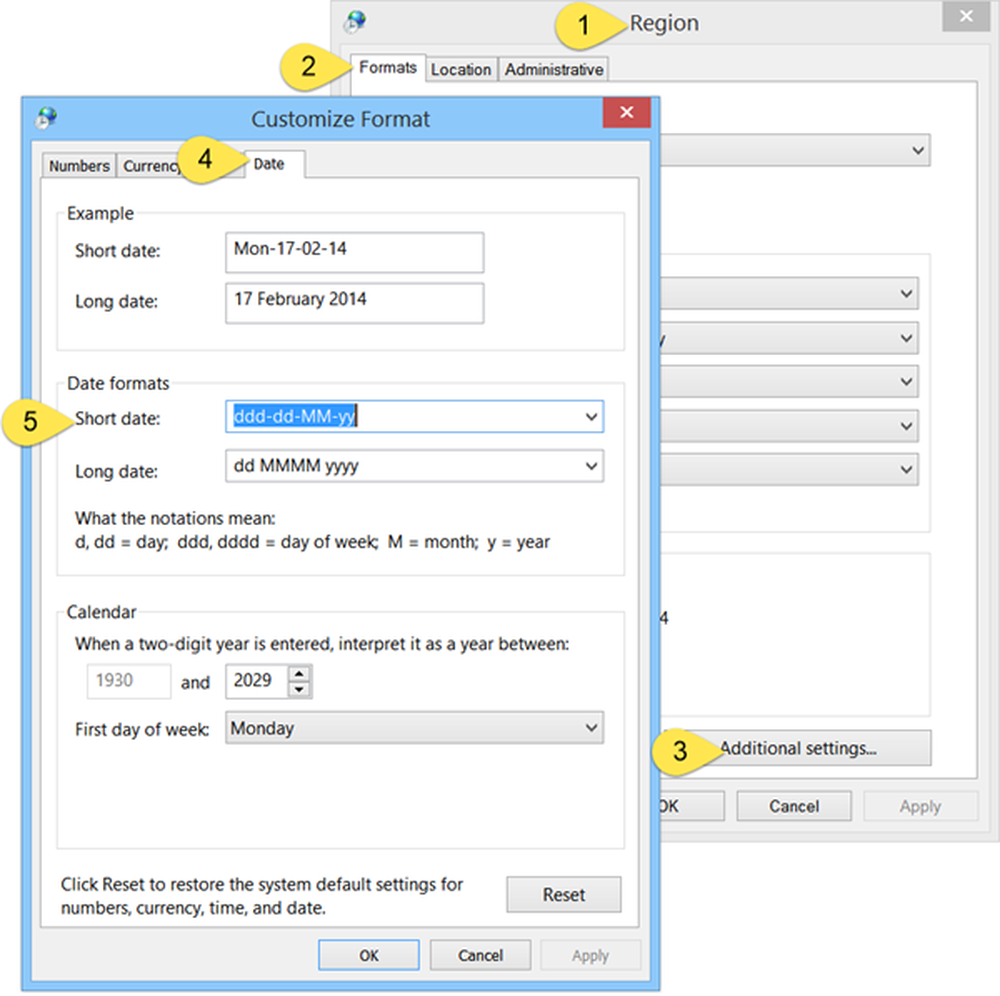This screenshot has width=1000, height=996.
Task: Click Cancel in Customize Format dialog
Action: pos(480,955)
